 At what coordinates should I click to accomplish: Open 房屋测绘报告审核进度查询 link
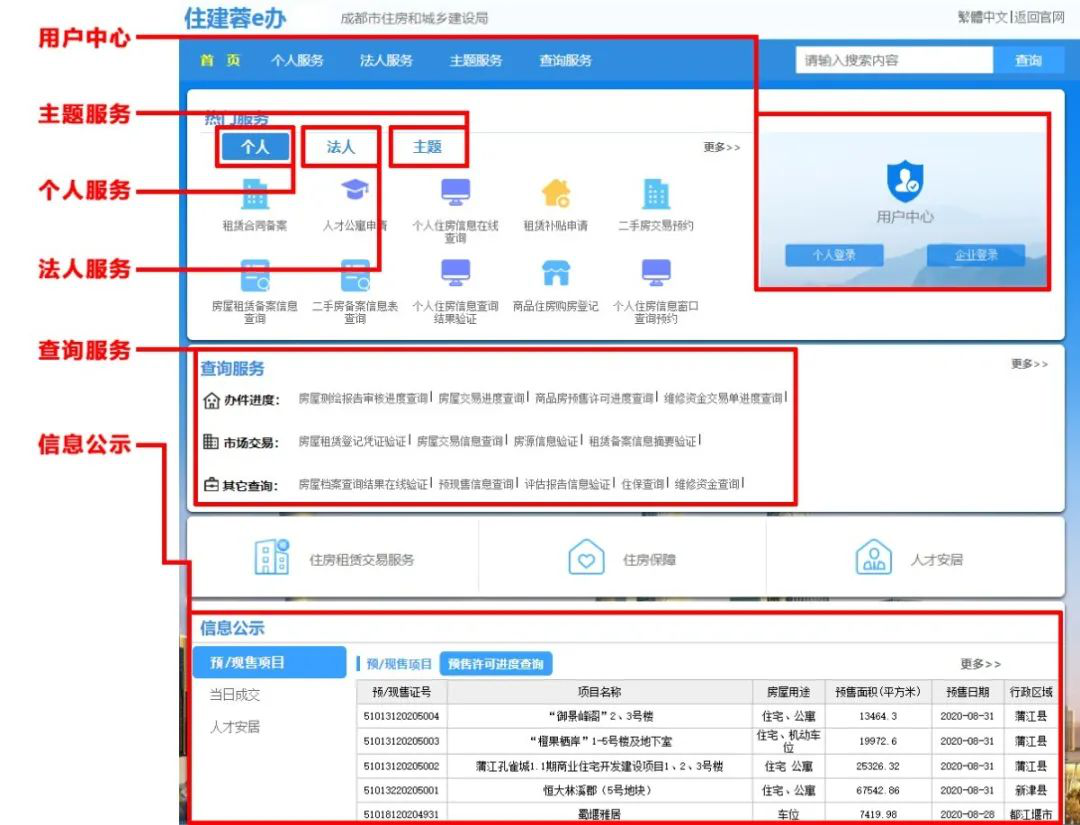coord(363,398)
